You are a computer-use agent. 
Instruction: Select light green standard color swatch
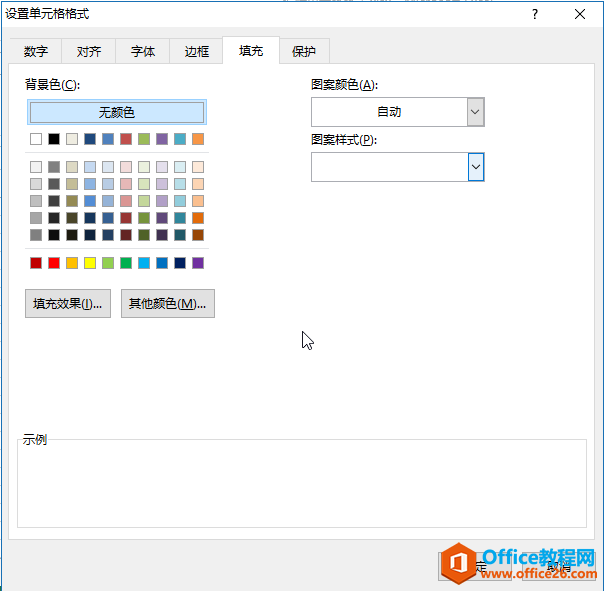108,263
